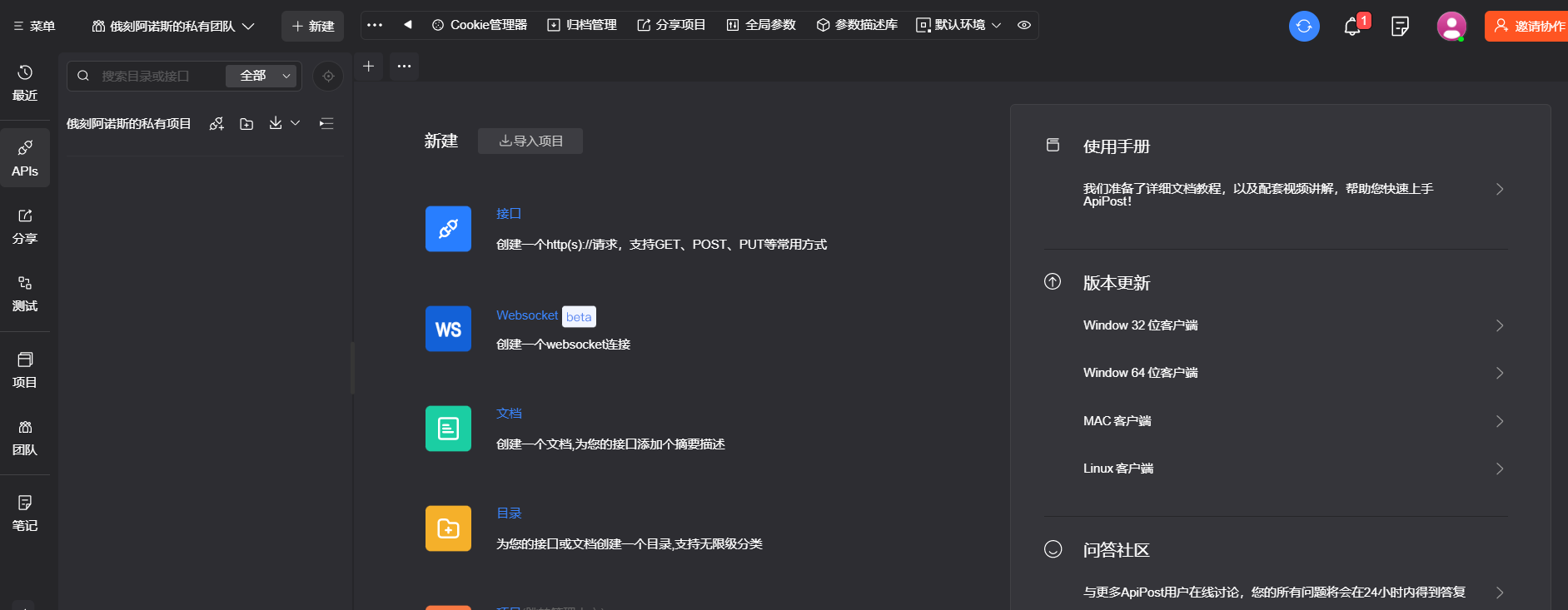The image size is (1568, 610).
Task: Open 参数描述库
Action: (x=857, y=25)
